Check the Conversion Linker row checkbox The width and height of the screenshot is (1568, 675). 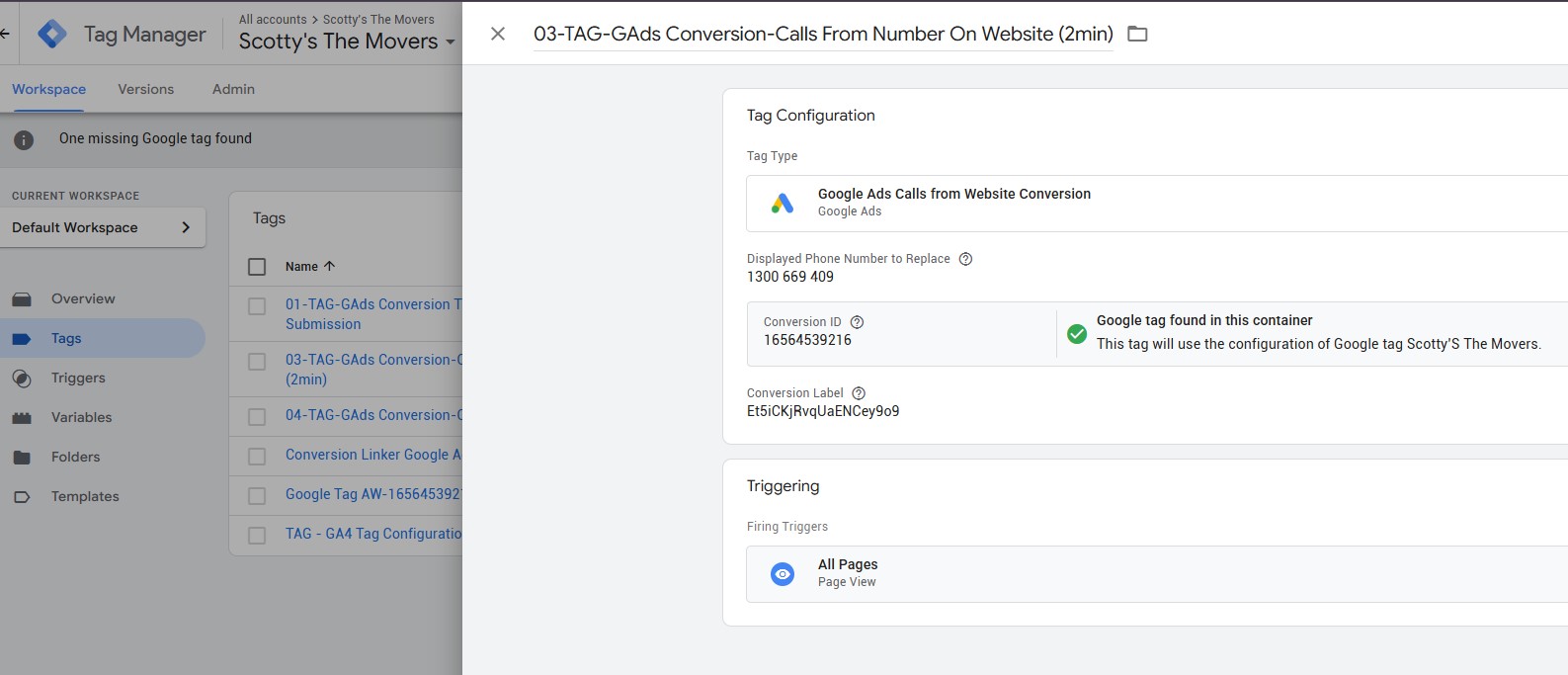pyautogui.click(x=257, y=457)
